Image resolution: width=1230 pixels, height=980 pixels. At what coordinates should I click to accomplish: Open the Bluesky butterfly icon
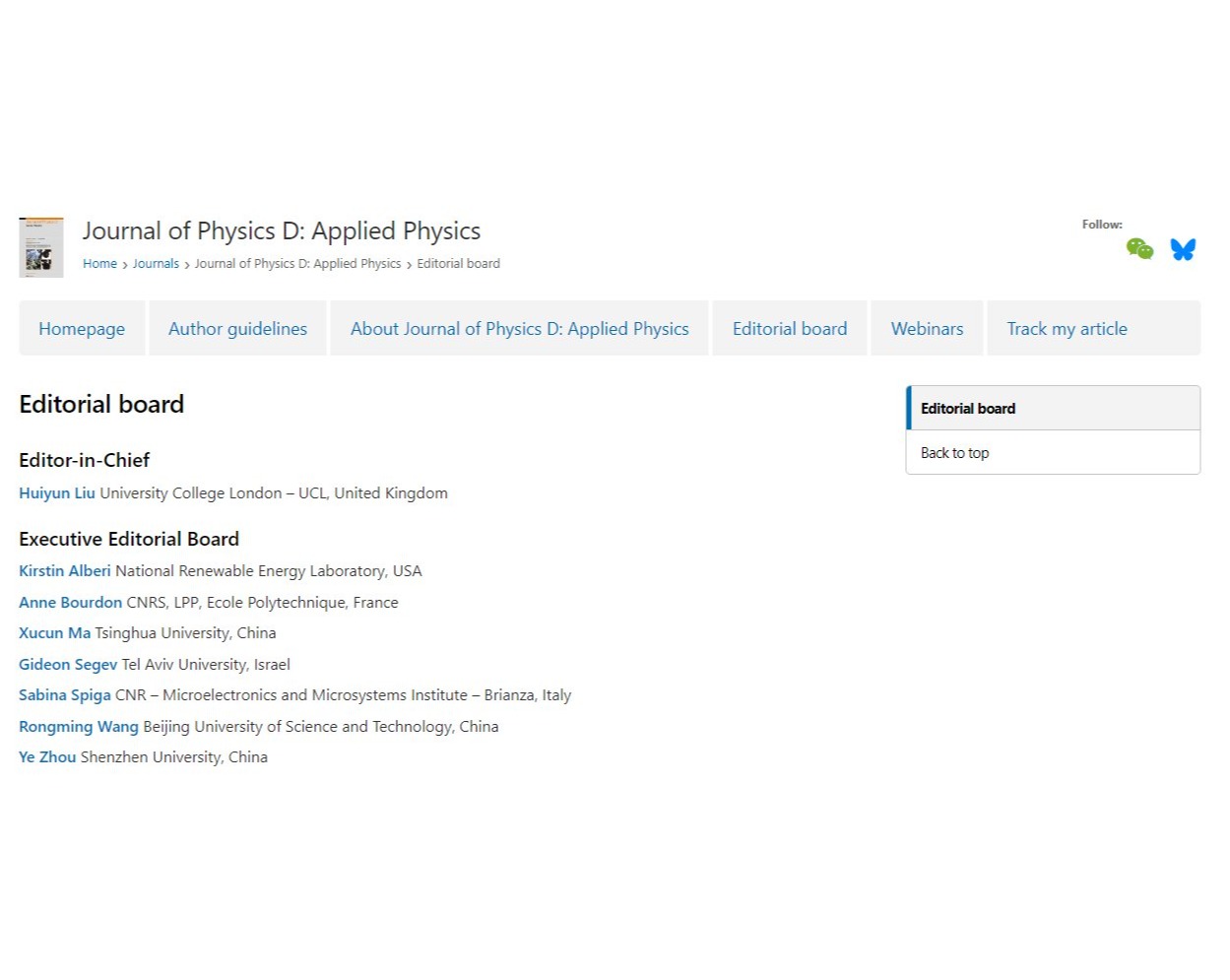[1183, 249]
